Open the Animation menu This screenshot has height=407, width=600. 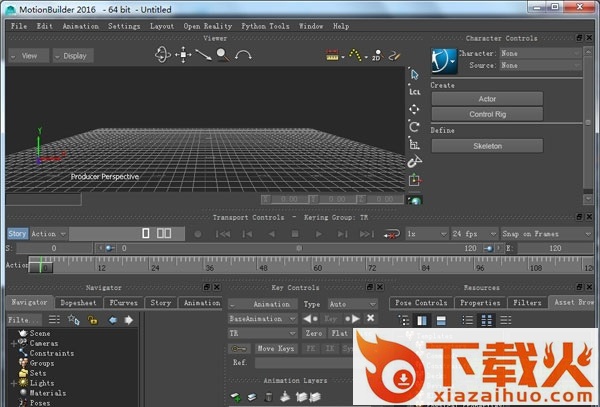[80, 26]
